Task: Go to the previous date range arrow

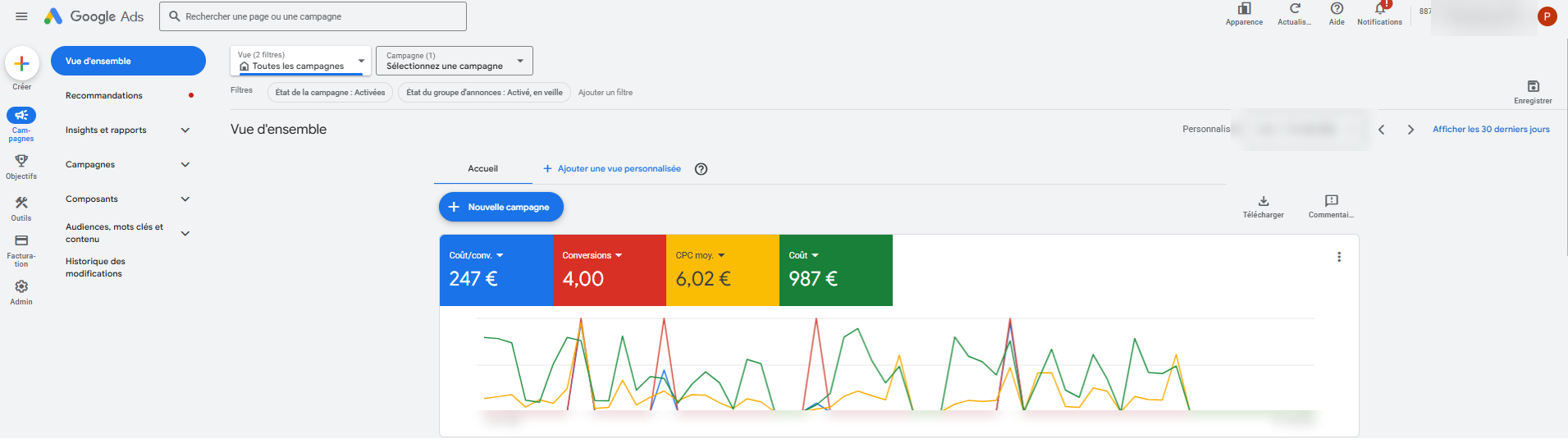Action: [x=1382, y=130]
